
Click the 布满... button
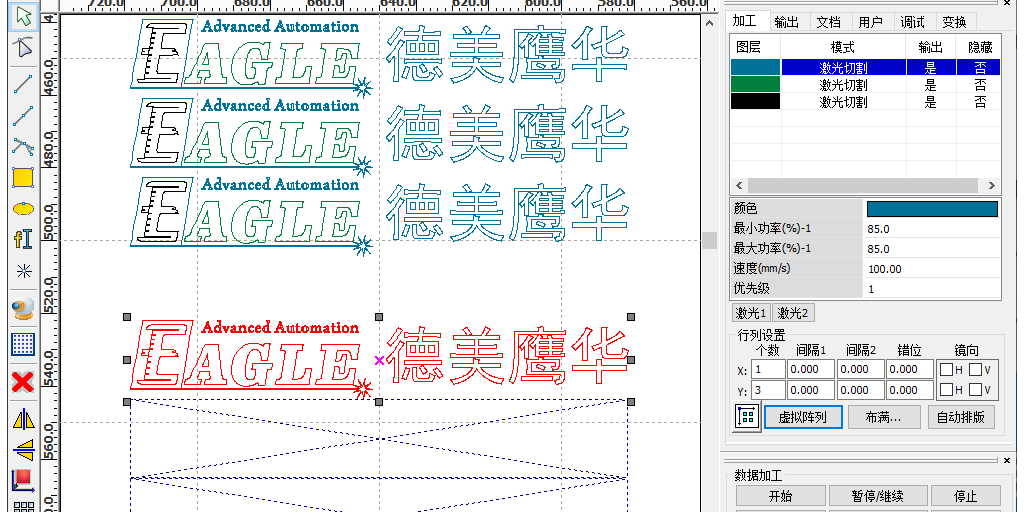coord(884,417)
